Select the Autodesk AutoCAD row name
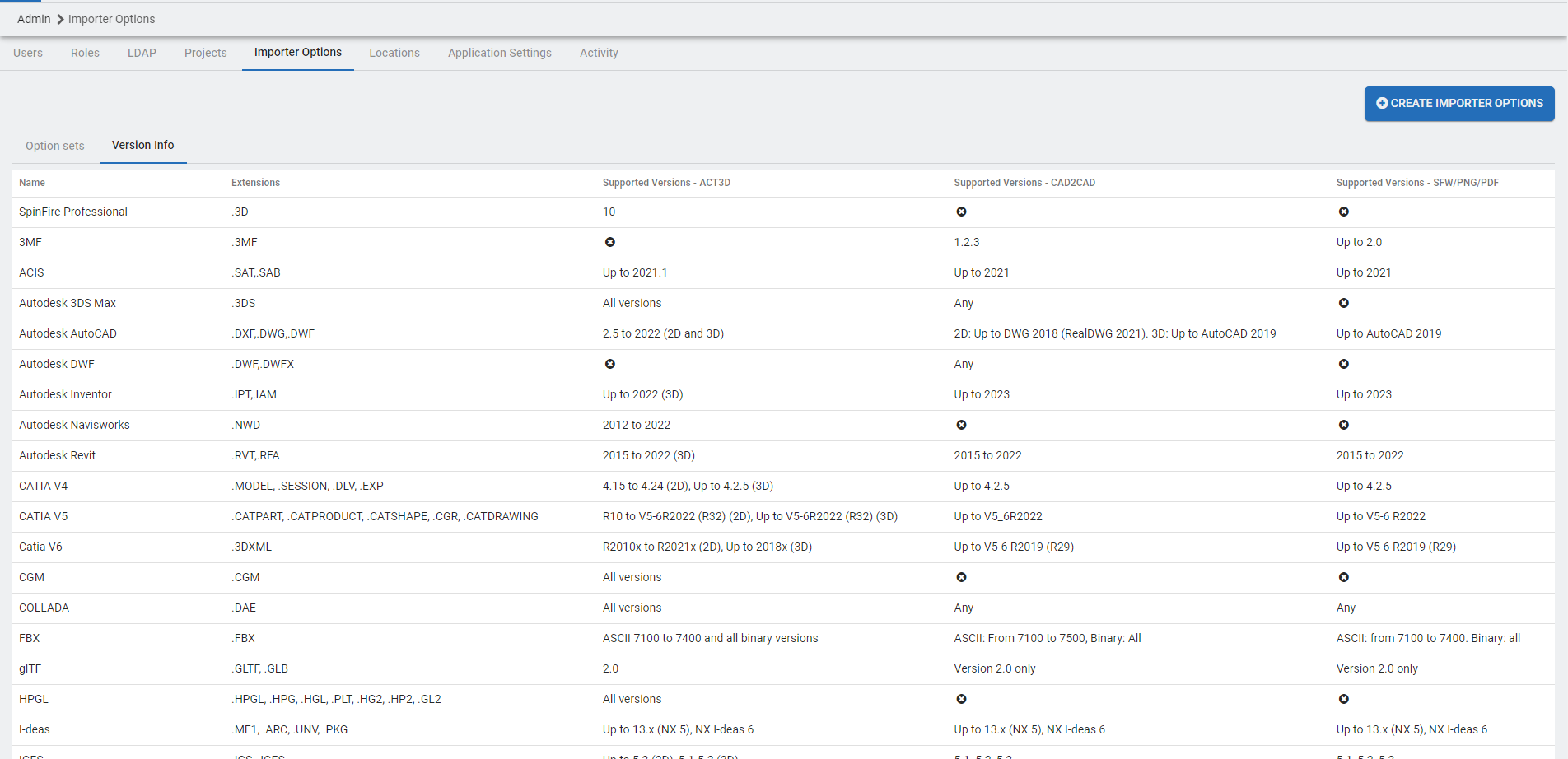1568x759 pixels. (68, 333)
